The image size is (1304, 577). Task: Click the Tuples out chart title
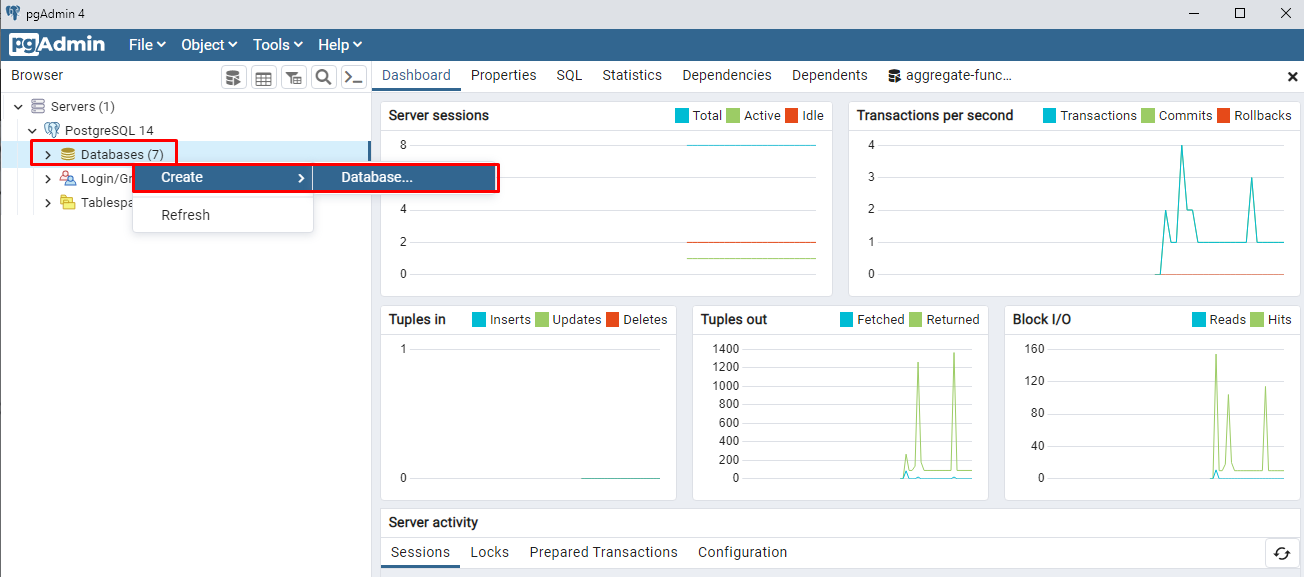pos(734,320)
